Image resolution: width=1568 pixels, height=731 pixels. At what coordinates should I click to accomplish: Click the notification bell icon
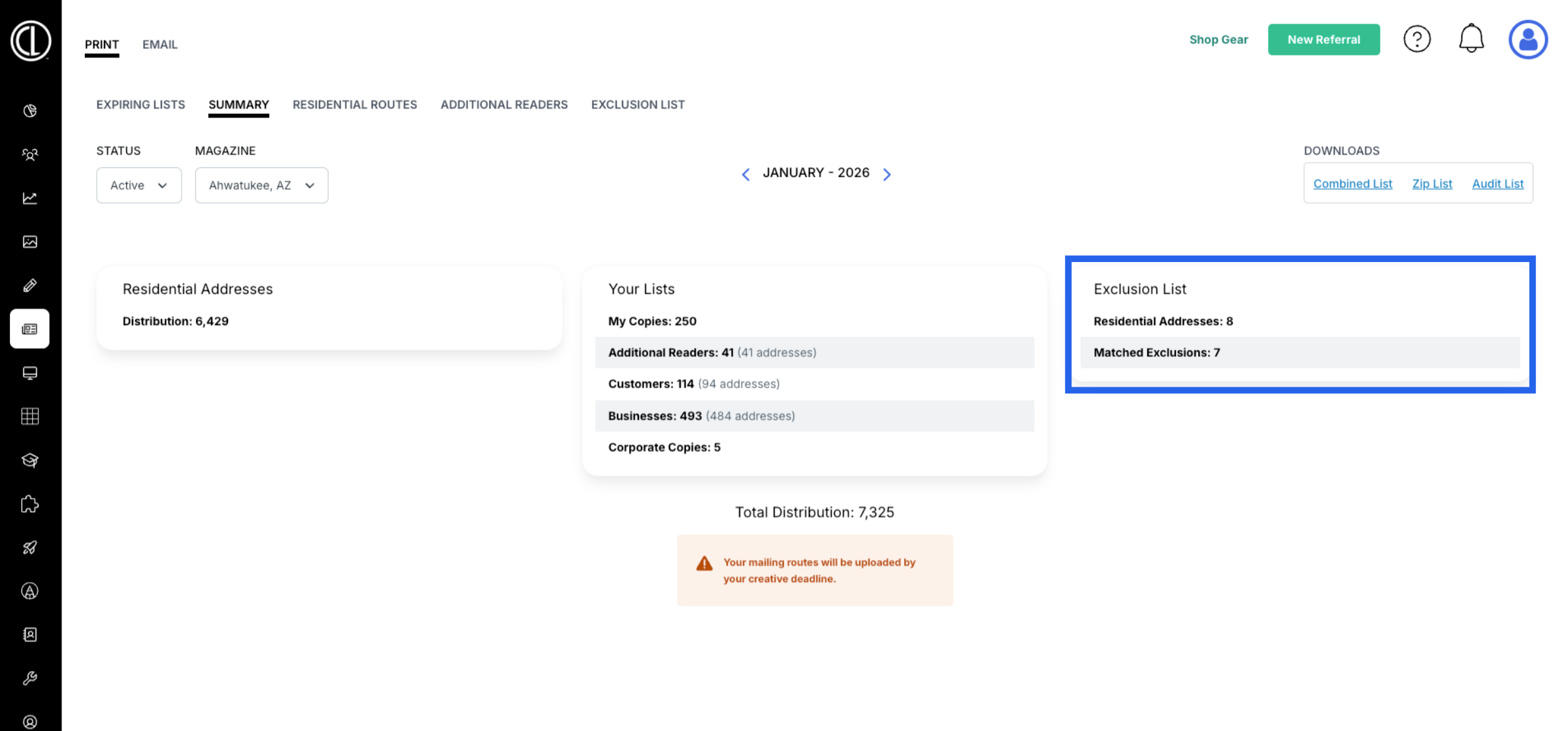[1471, 39]
